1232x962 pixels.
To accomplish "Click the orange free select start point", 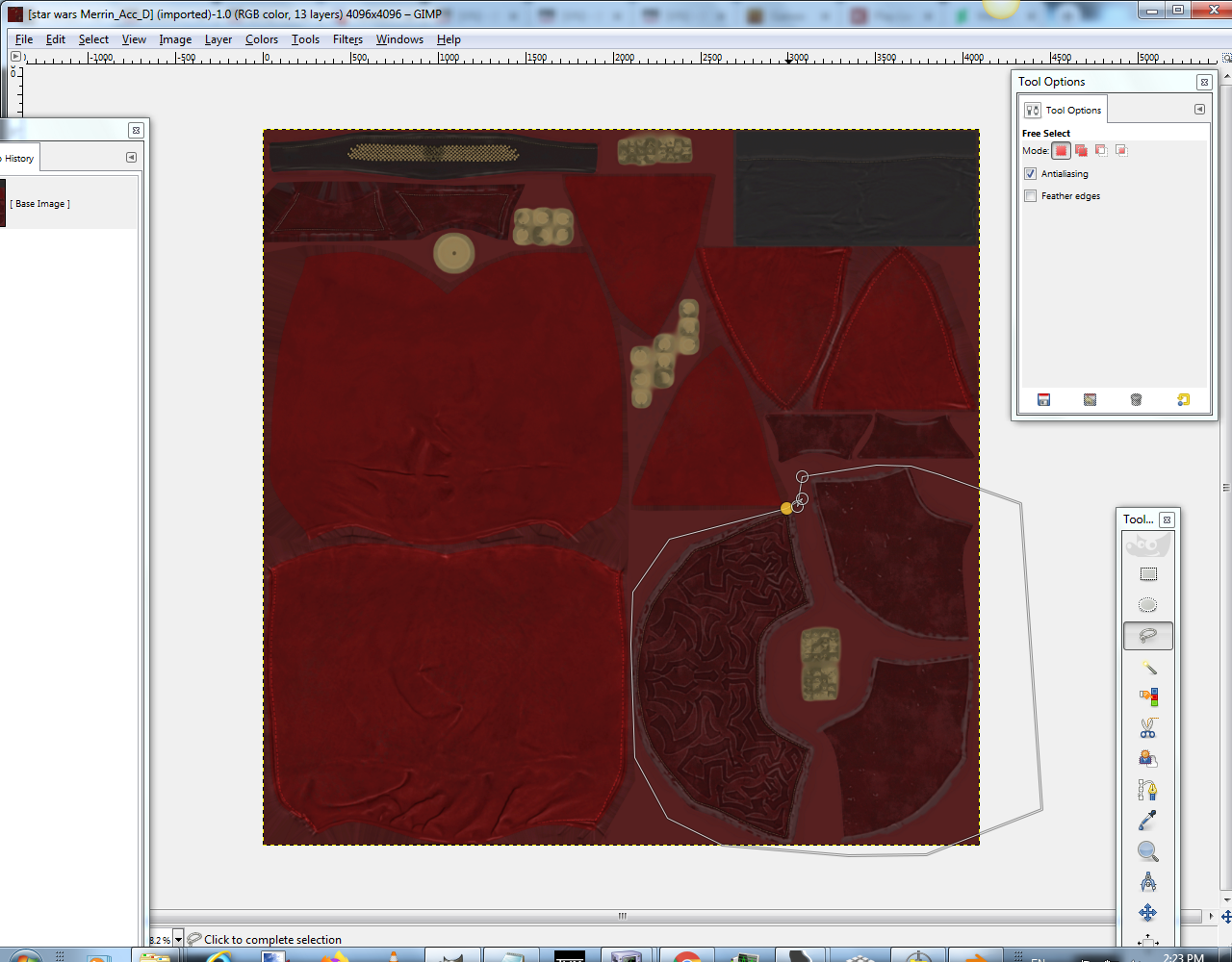I will pos(786,508).
